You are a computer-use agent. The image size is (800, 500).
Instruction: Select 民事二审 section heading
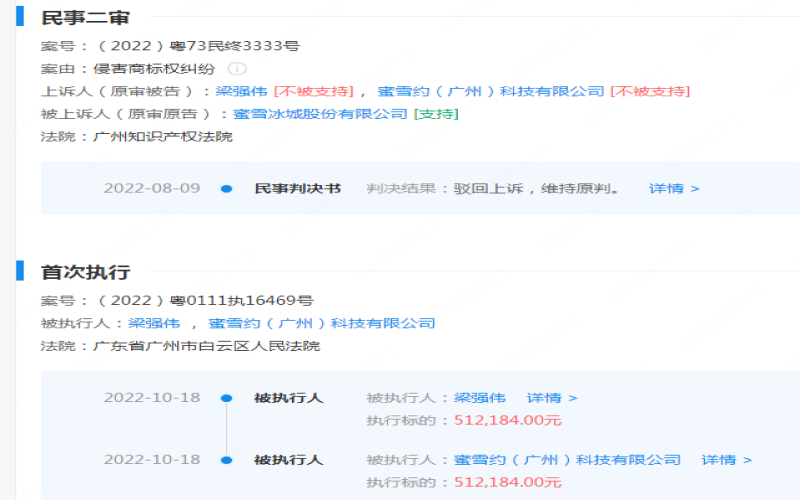coord(85,17)
